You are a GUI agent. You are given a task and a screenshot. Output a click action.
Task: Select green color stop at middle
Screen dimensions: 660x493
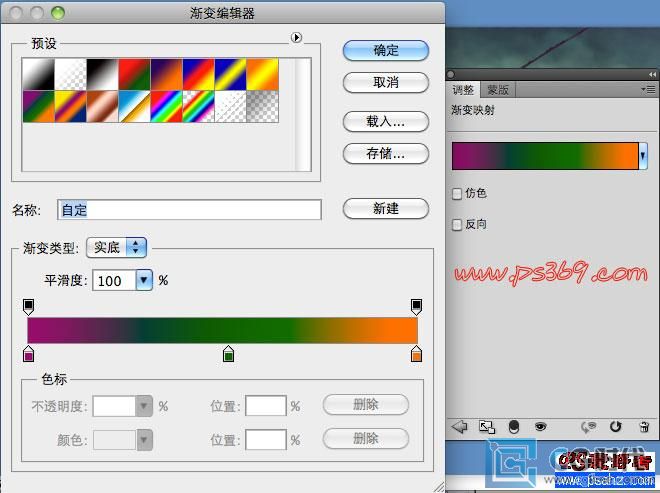[x=228, y=354]
